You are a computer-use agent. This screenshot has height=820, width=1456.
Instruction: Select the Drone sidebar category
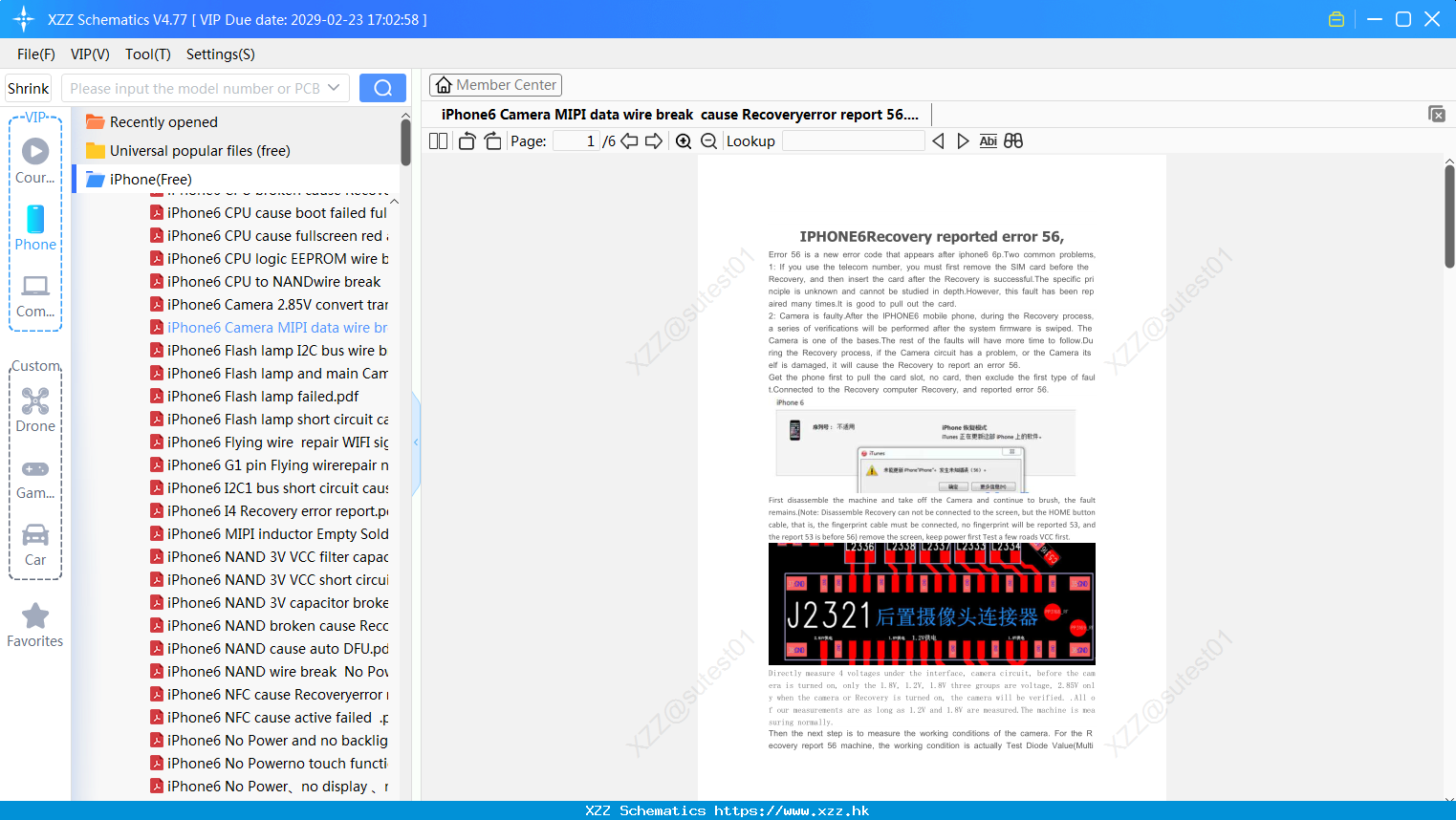35,410
